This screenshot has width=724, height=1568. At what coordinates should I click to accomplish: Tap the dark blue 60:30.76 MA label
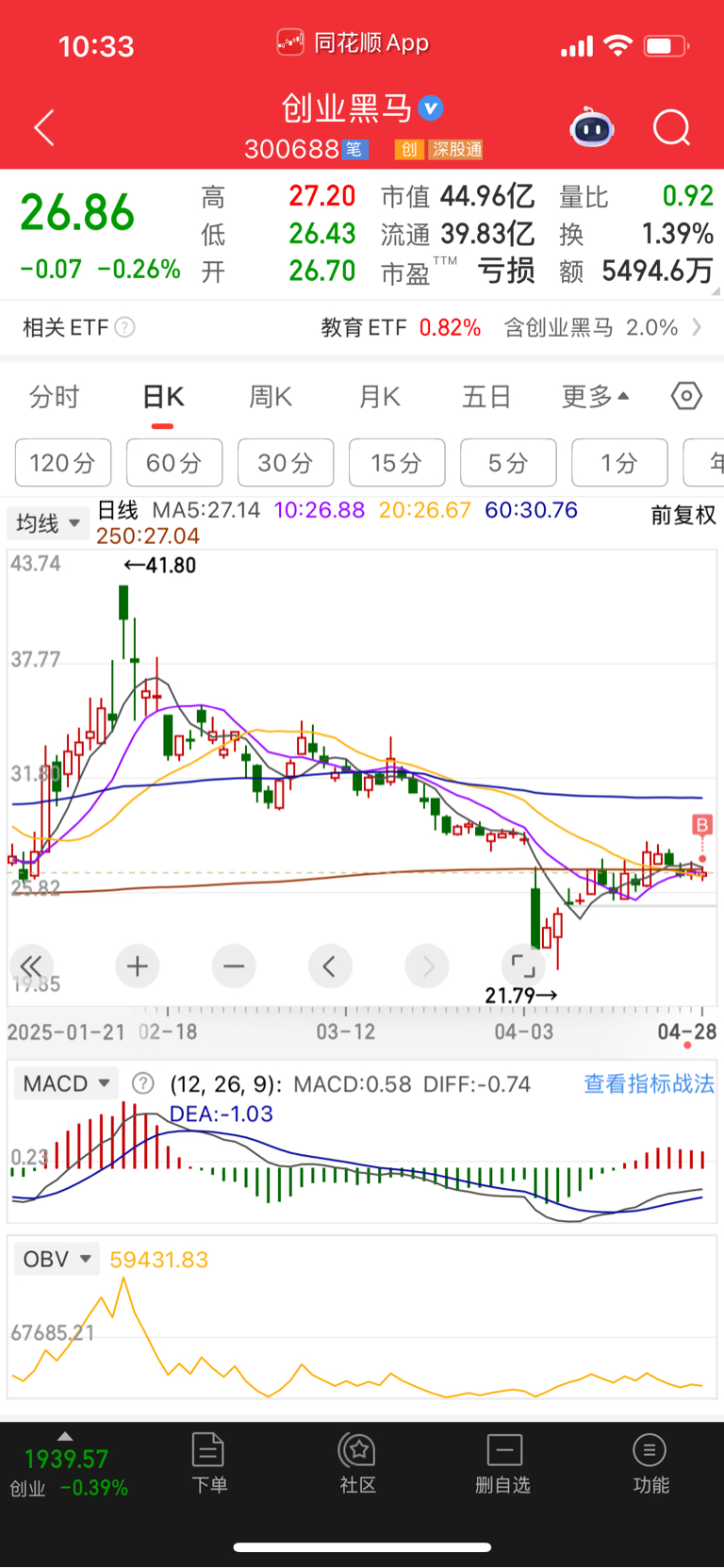pyautogui.click(x=531, y=510)
